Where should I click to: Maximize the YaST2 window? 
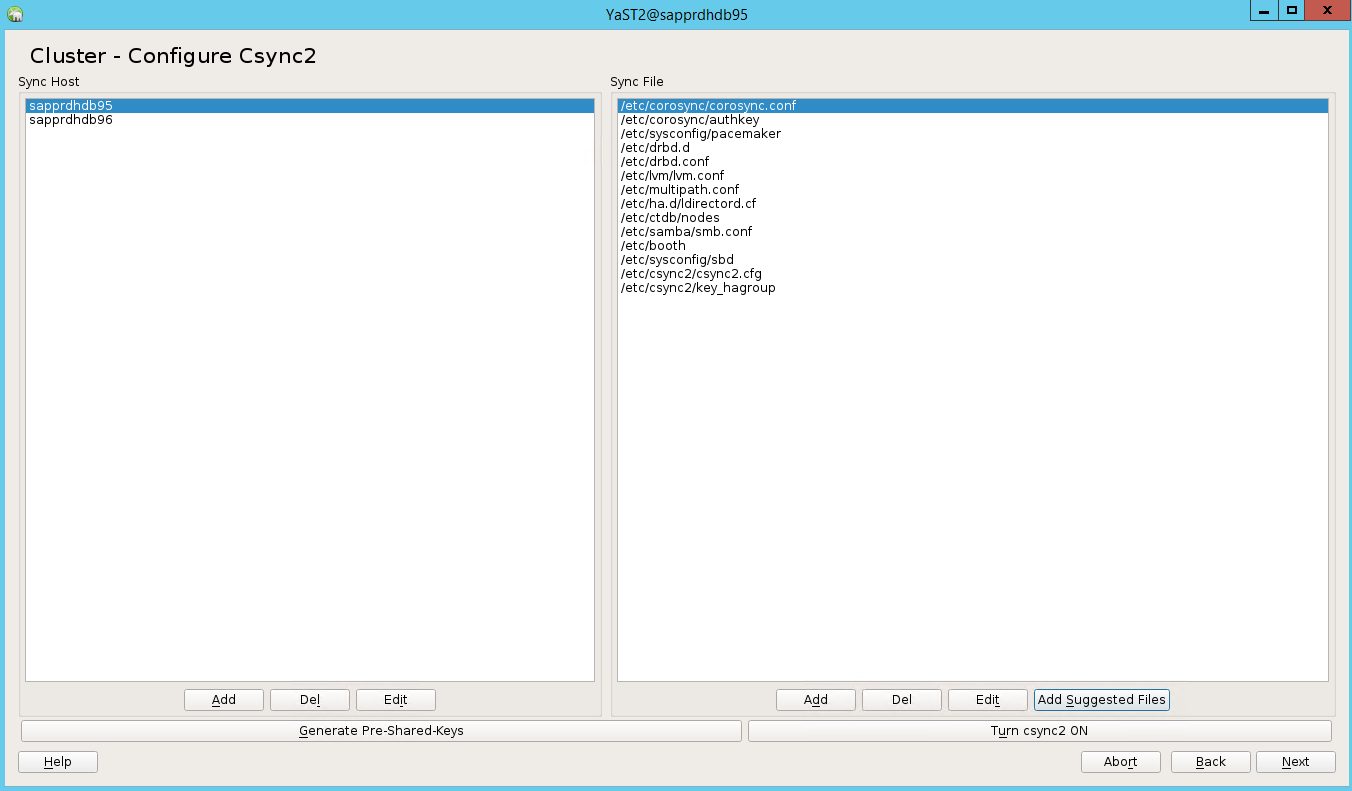point(1292,10)
